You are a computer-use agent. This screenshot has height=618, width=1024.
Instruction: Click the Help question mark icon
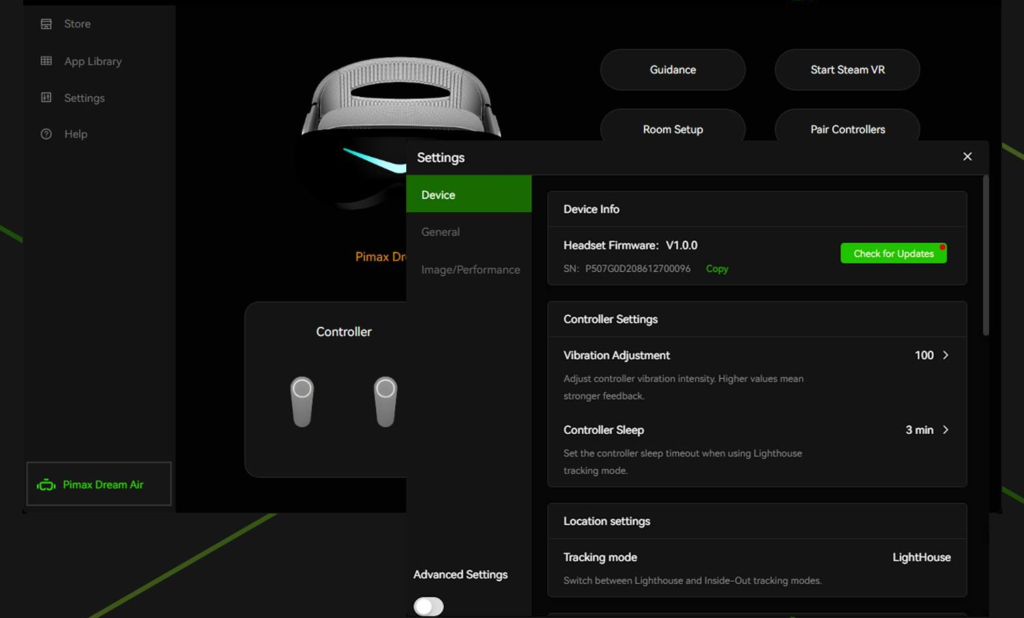click(x=46, y=134)
